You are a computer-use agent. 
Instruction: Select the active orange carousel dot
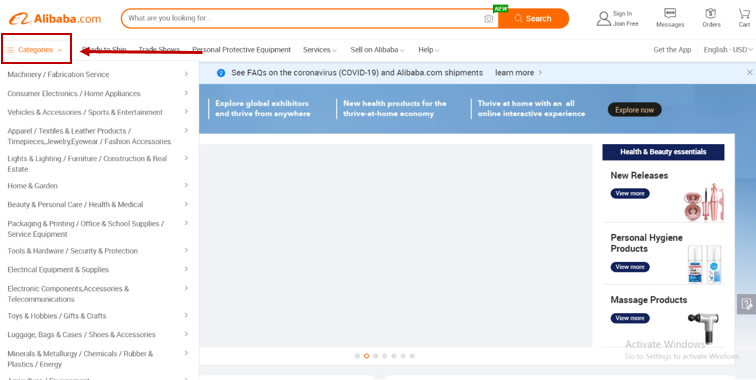[366, 356]
